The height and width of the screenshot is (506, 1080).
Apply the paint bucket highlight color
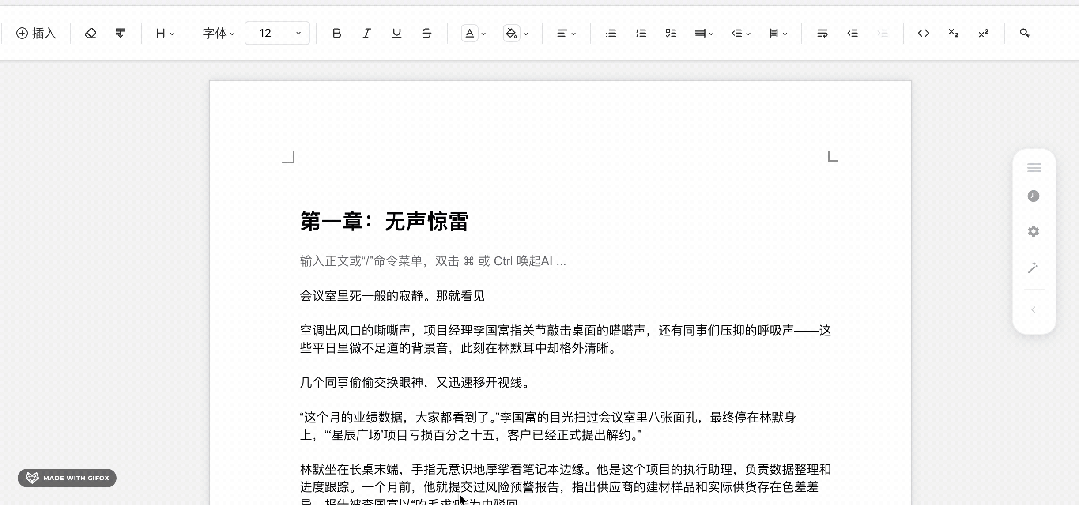click(511, 33)
